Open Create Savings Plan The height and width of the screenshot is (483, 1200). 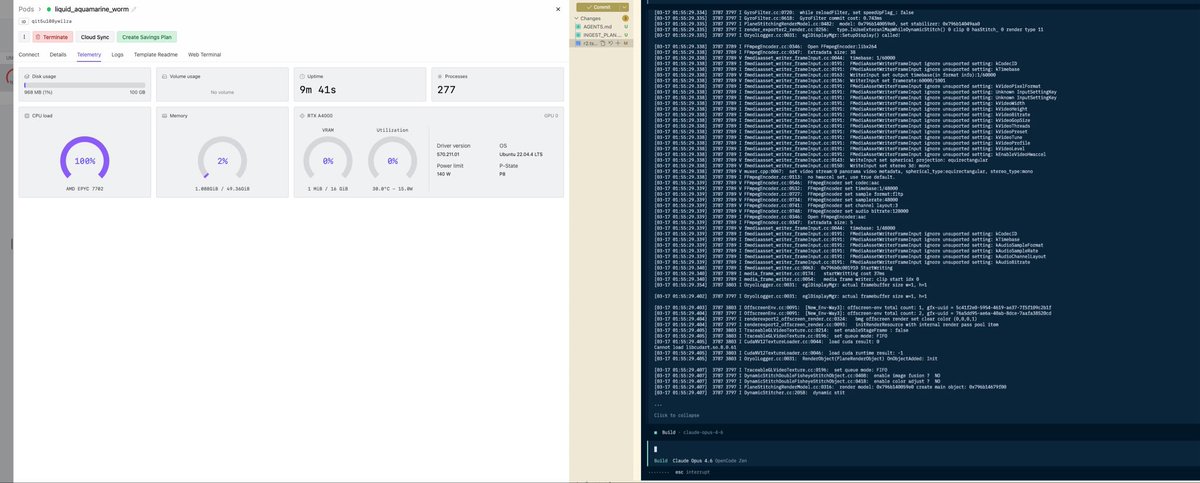point(147,37)
